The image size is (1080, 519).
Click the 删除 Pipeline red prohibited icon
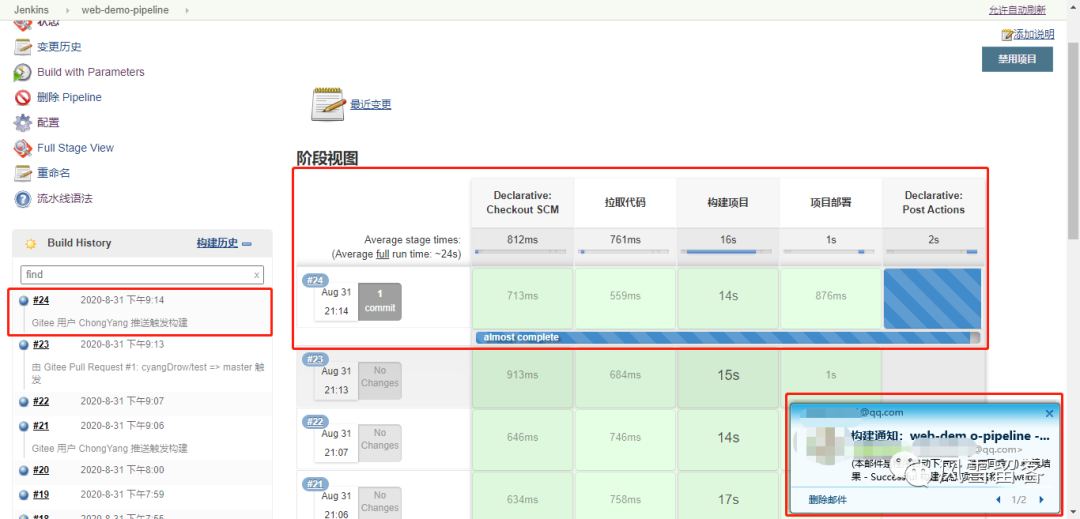[23, 98]
